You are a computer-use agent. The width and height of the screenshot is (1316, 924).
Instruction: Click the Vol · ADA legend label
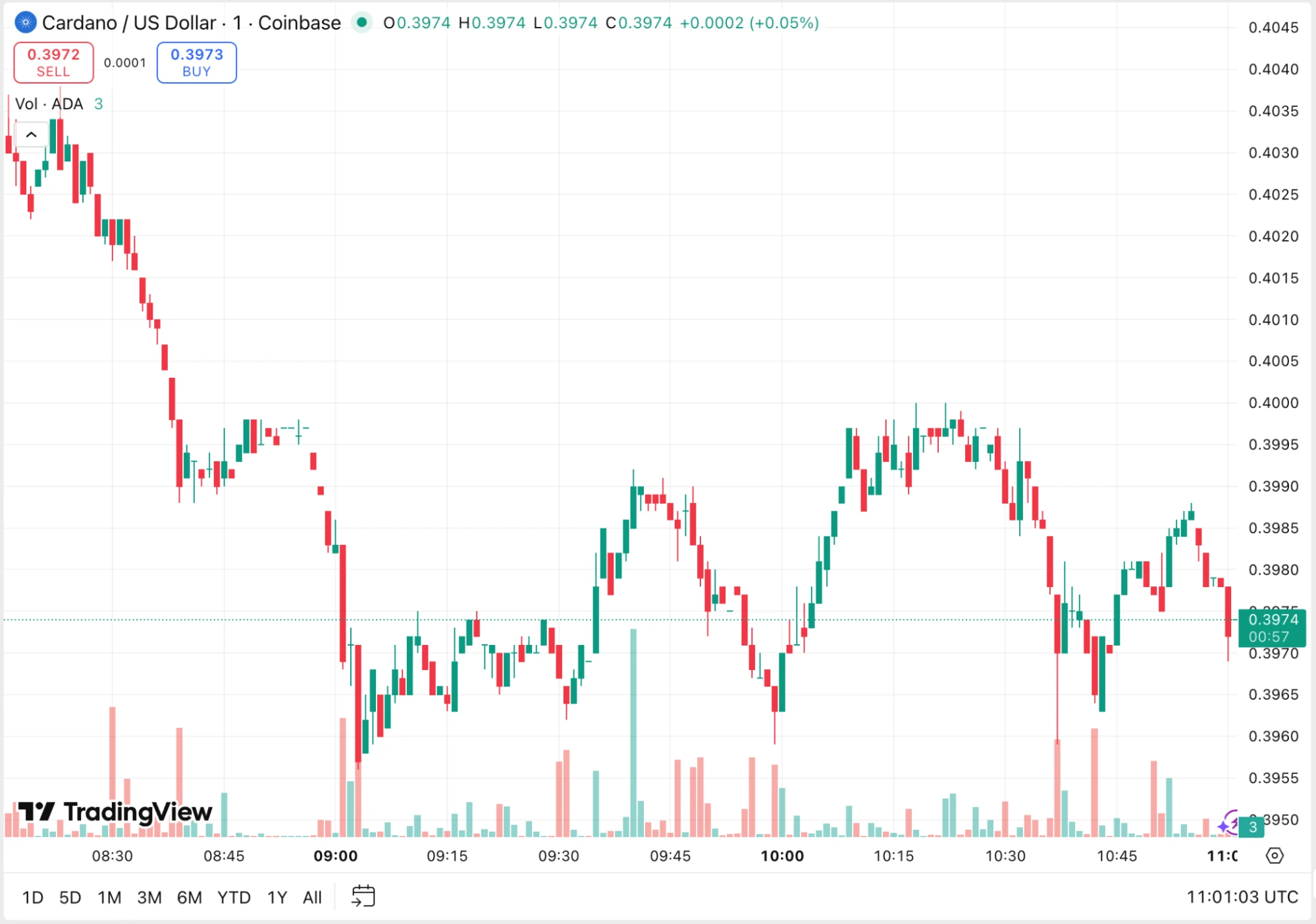(49, 103)
